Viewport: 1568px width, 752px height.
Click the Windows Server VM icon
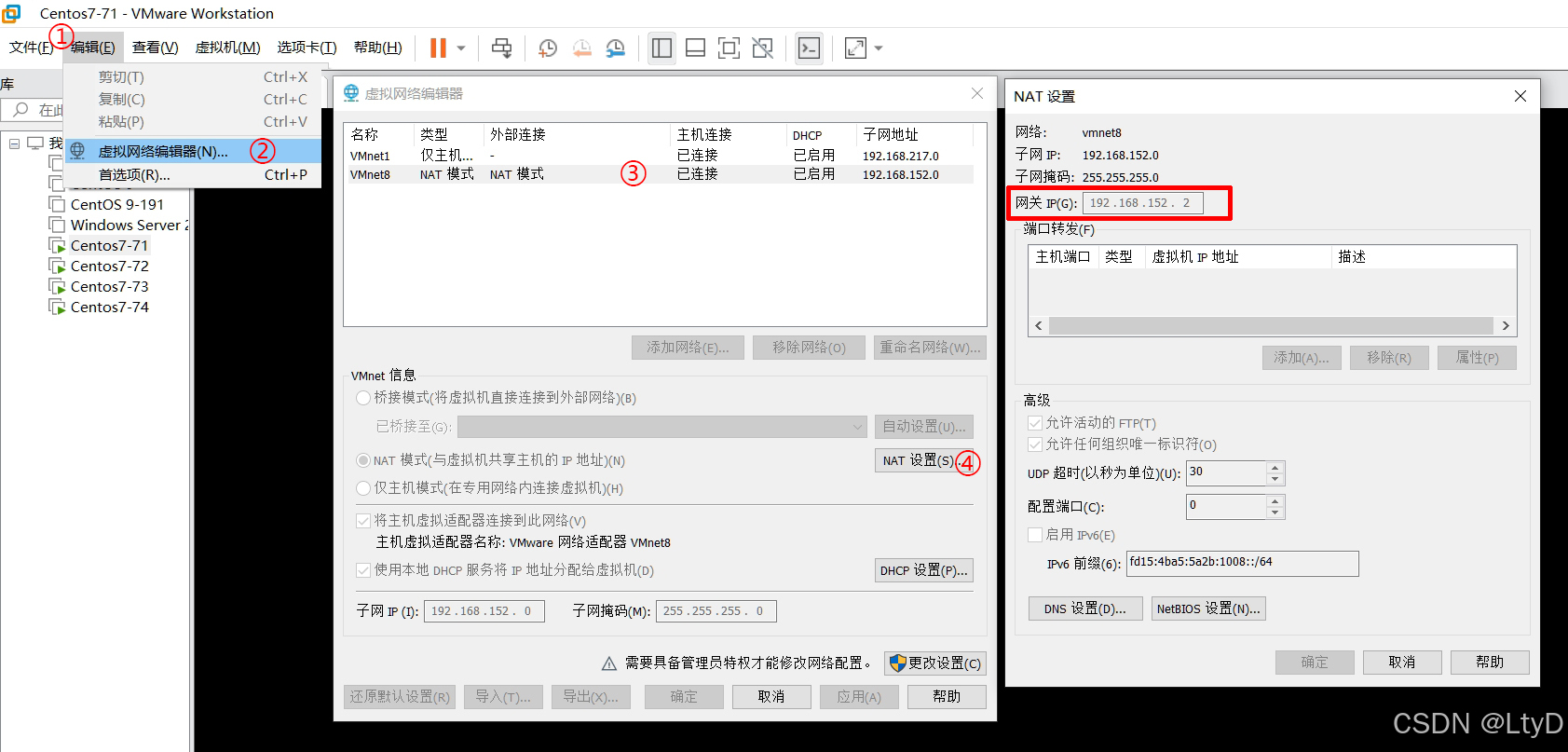56,225
